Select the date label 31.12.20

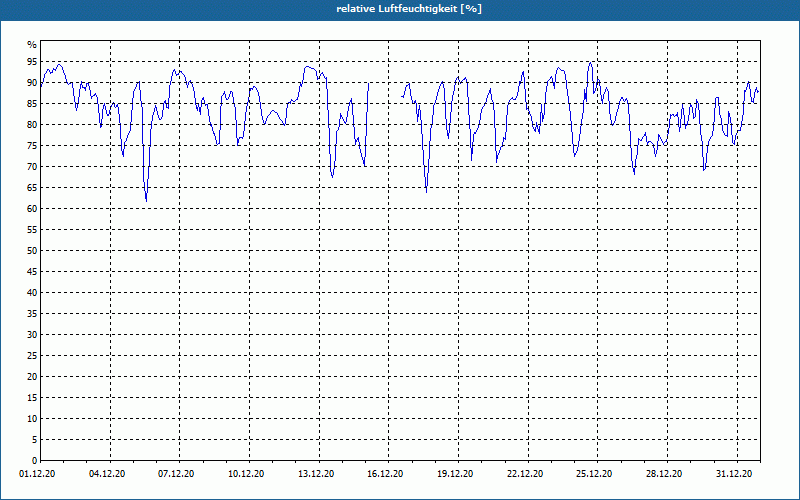tap(734, 474)
